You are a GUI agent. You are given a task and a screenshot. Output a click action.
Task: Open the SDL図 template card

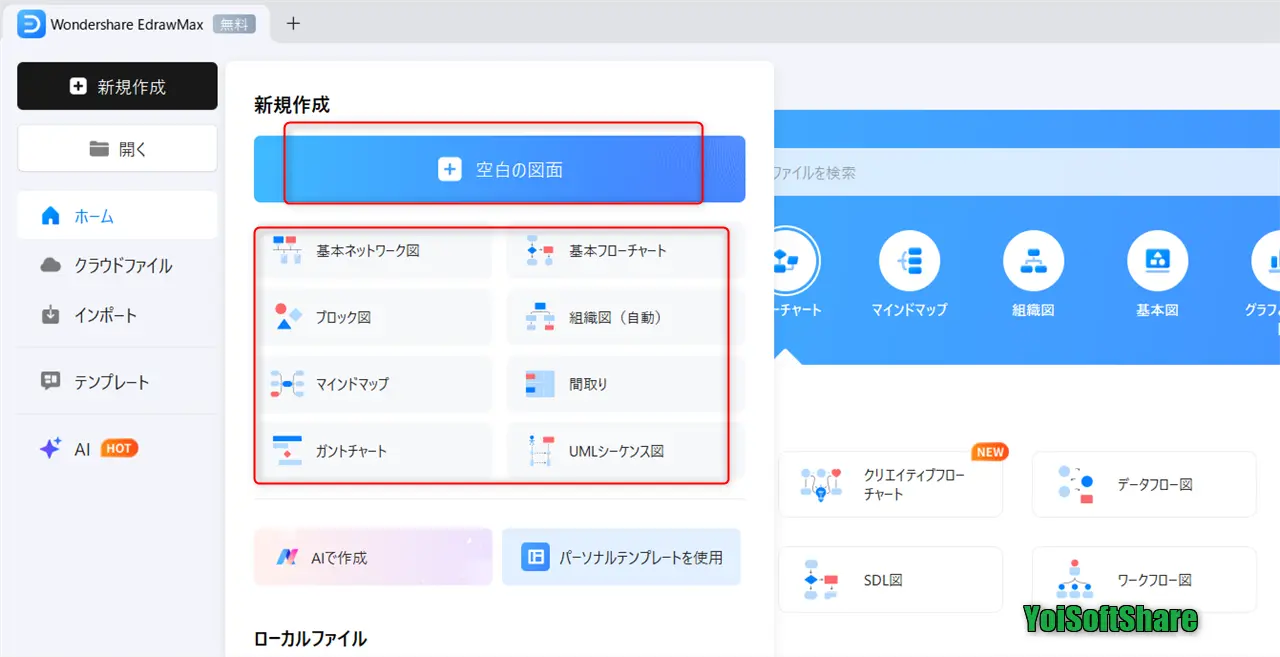890,580
